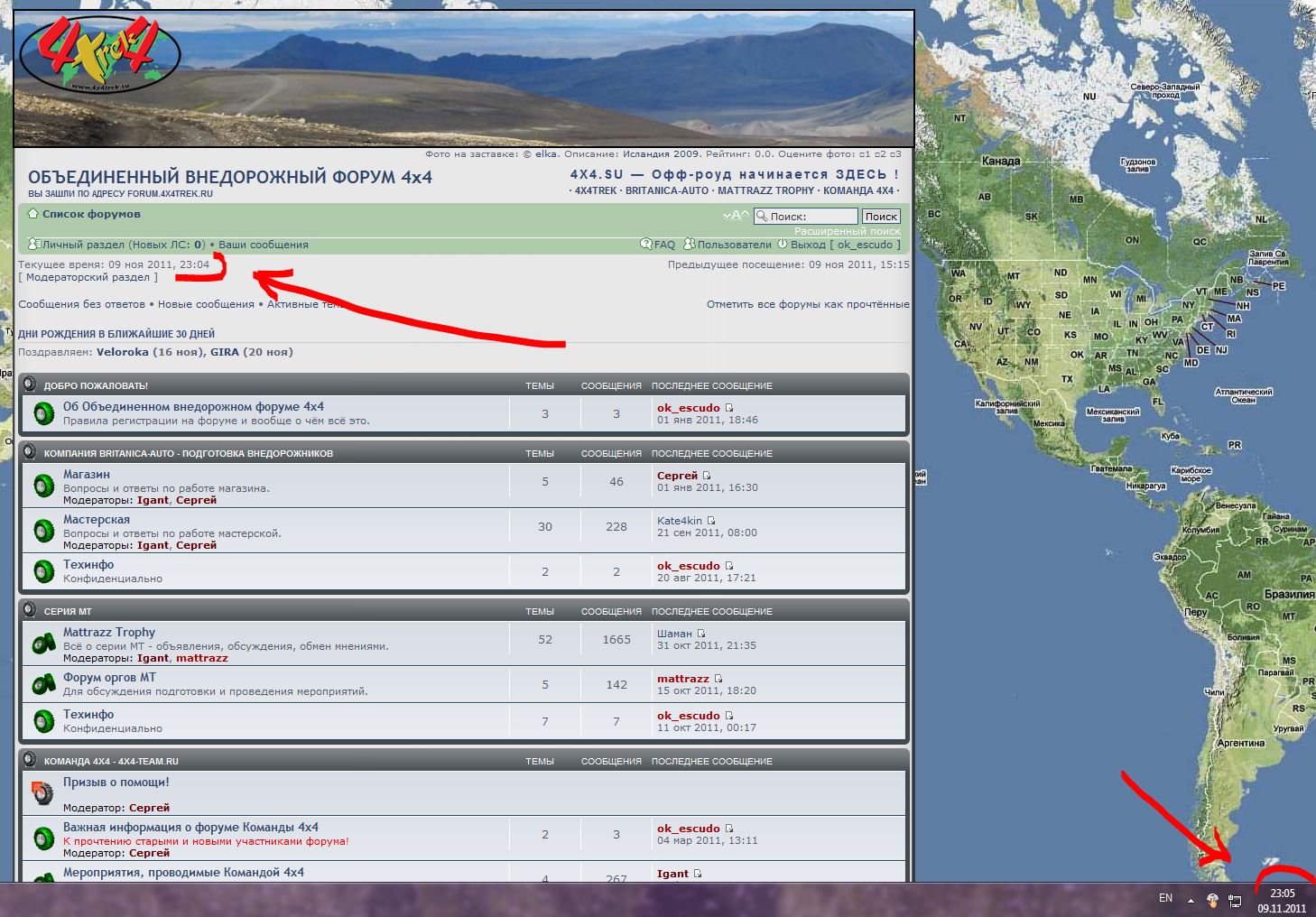Show hidden system tray icons arrow
The image size is (1316, 917).
[x=1191, y=900]
